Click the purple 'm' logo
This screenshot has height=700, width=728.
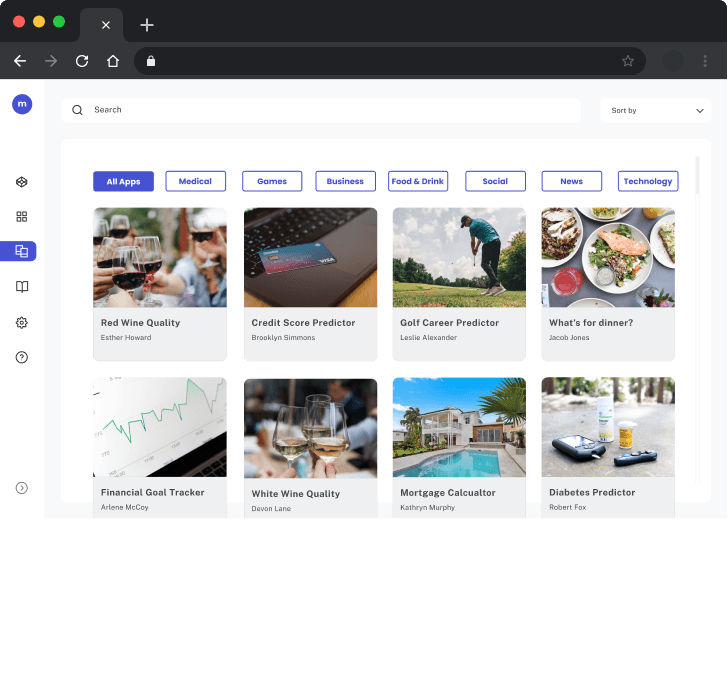tap(22, 104)
